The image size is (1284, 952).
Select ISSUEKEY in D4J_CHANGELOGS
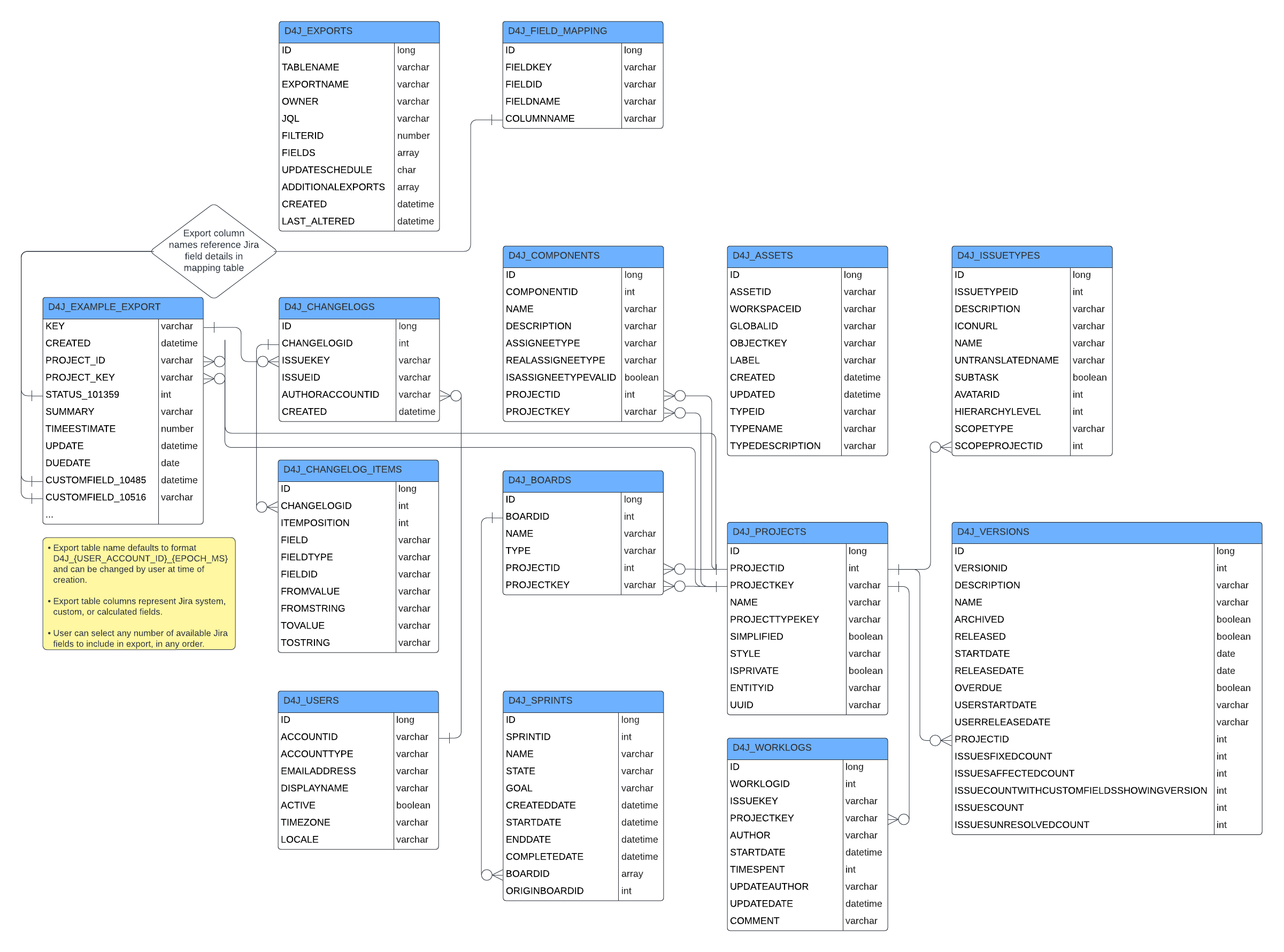pyautogui.click(x=359, y=361)
